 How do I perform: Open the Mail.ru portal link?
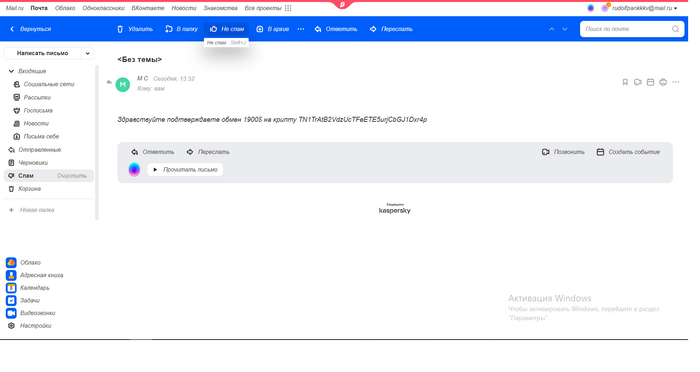click(x=15, y=8)
